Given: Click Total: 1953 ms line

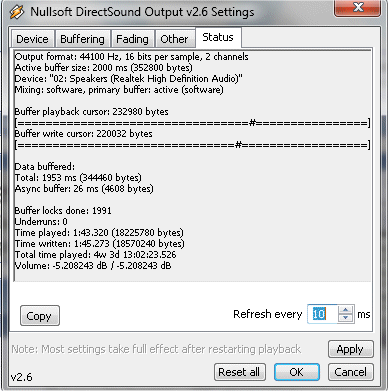Looking at the screenshot, I should pyautogui.click(x=78, y=178).
